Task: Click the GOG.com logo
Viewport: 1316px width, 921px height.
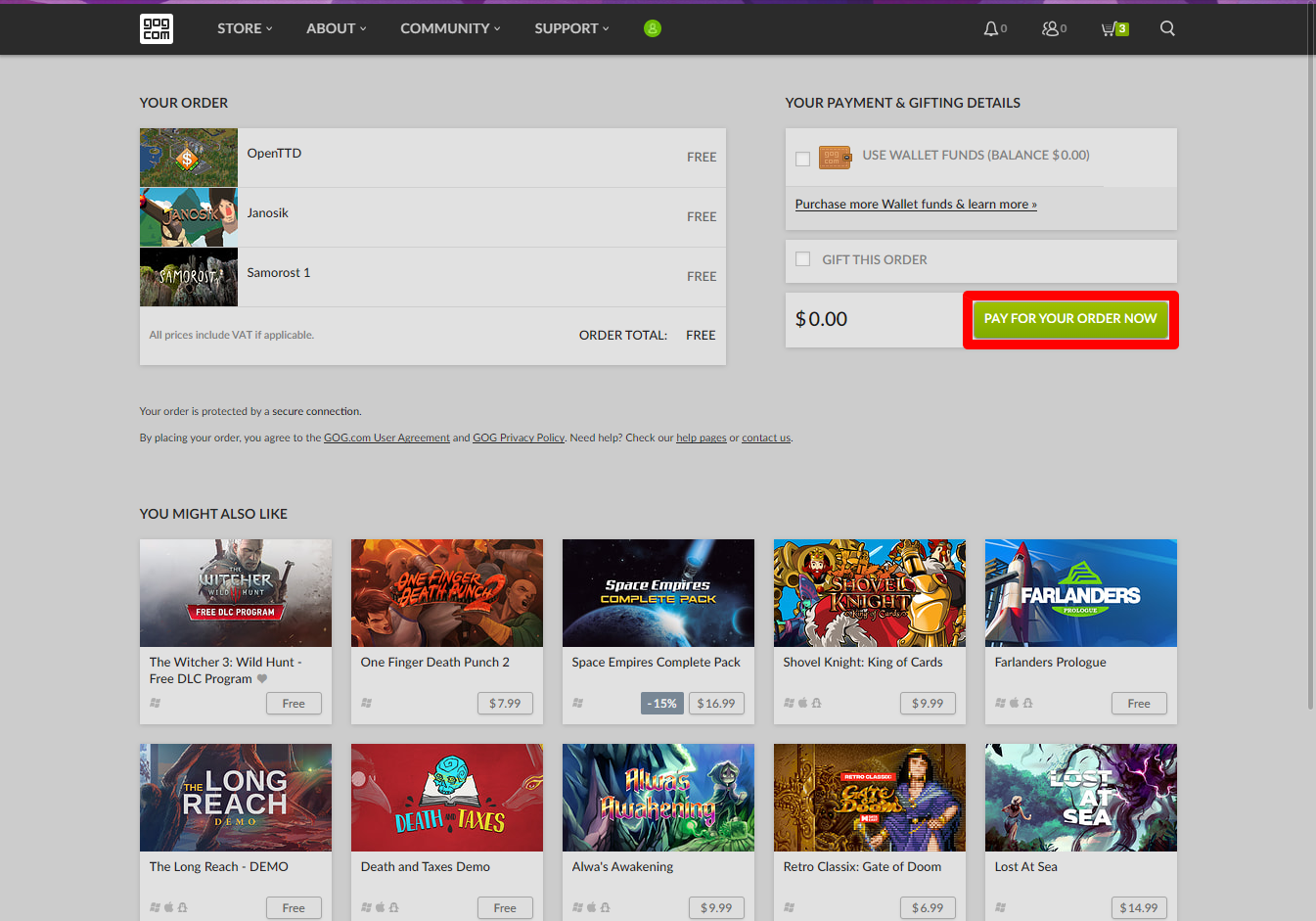Action: (157, 28)
